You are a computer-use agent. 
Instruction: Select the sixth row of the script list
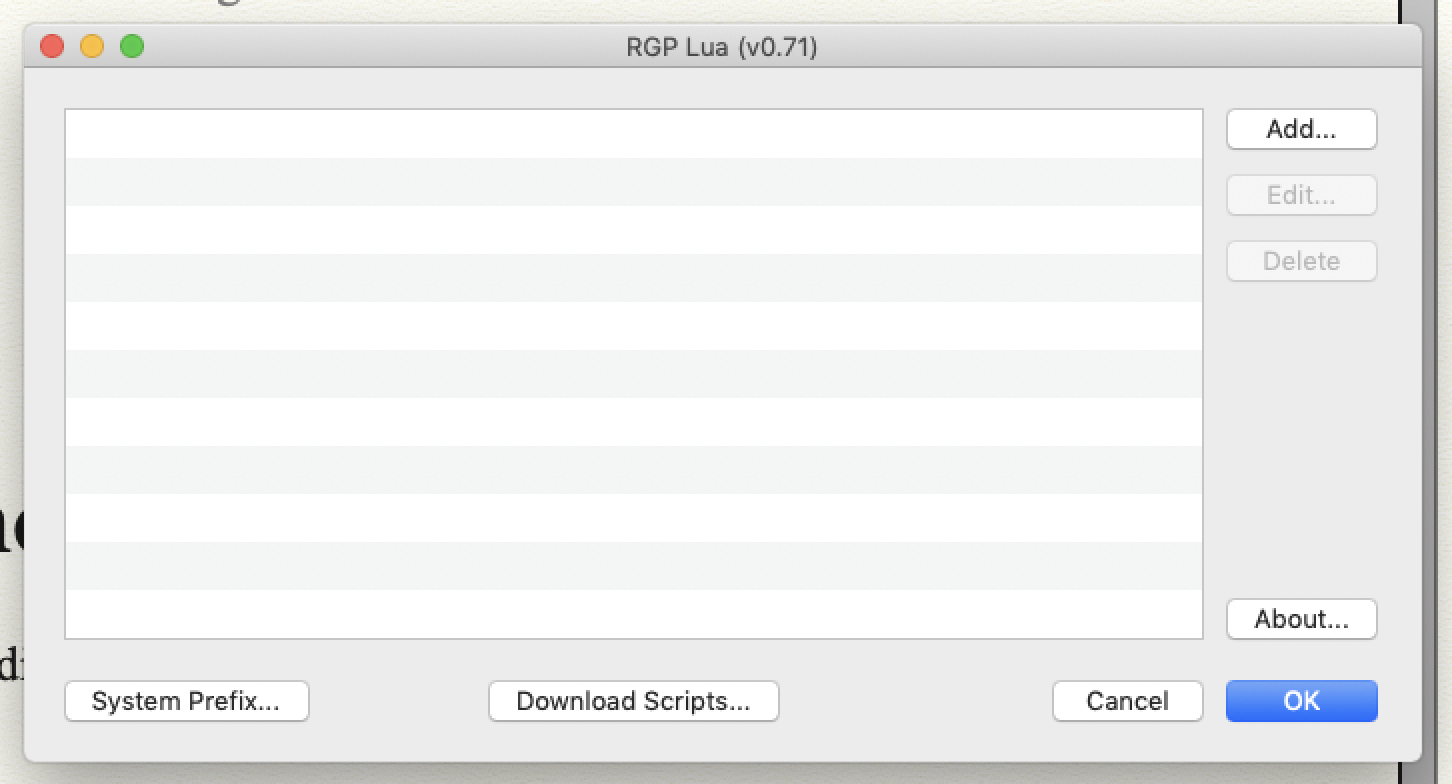pyautogui.click(x=633, y=374)
